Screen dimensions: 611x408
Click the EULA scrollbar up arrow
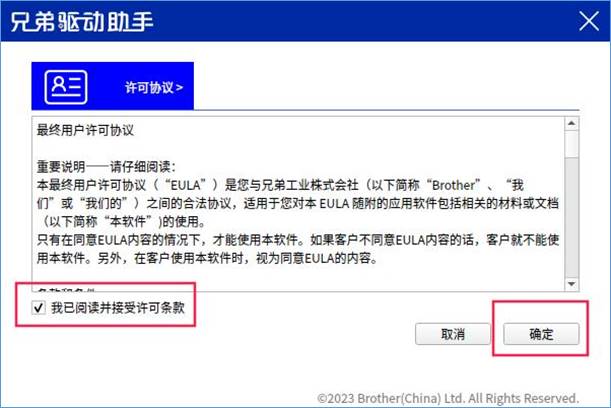tap(572, 124)
